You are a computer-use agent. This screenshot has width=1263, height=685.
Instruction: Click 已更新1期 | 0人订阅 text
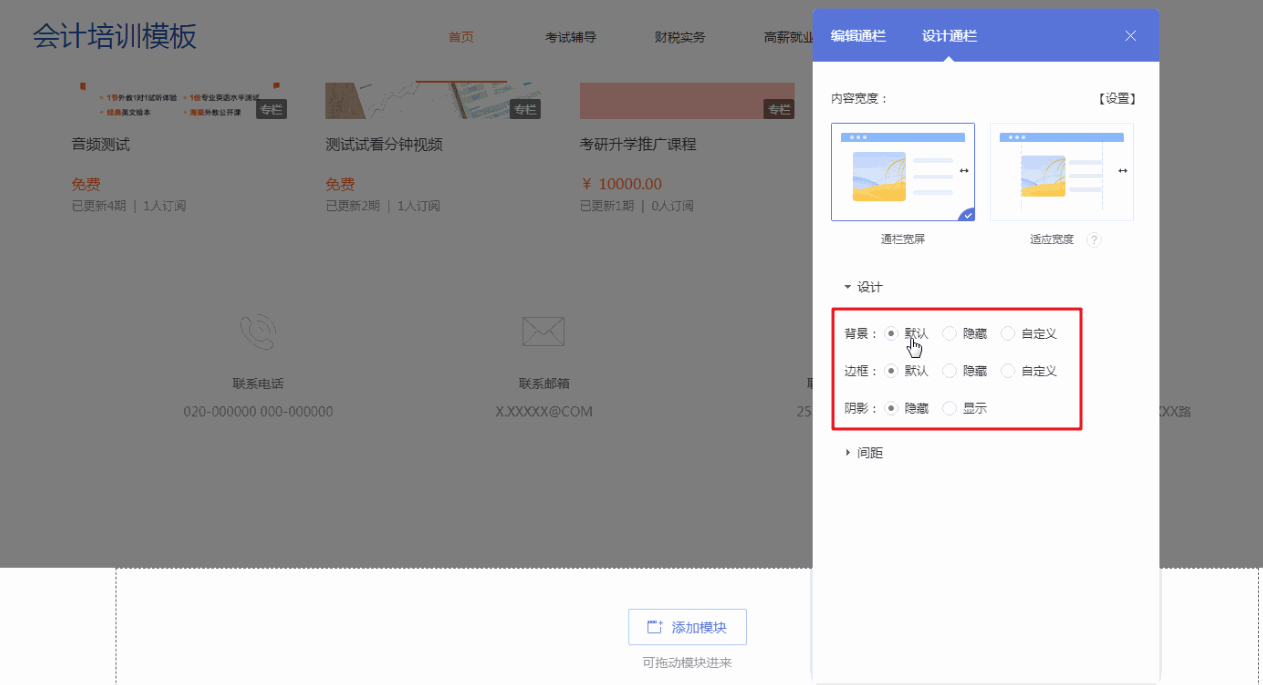click(x=637, y=206)
